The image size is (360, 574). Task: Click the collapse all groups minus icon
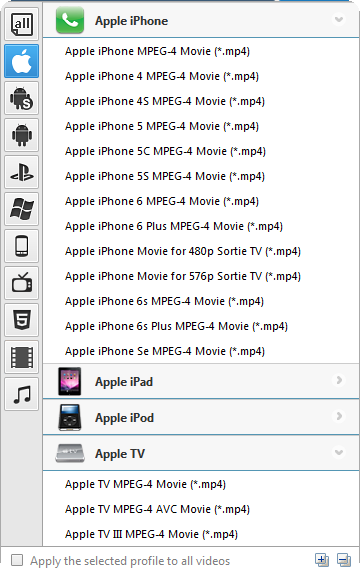point(344,560)
